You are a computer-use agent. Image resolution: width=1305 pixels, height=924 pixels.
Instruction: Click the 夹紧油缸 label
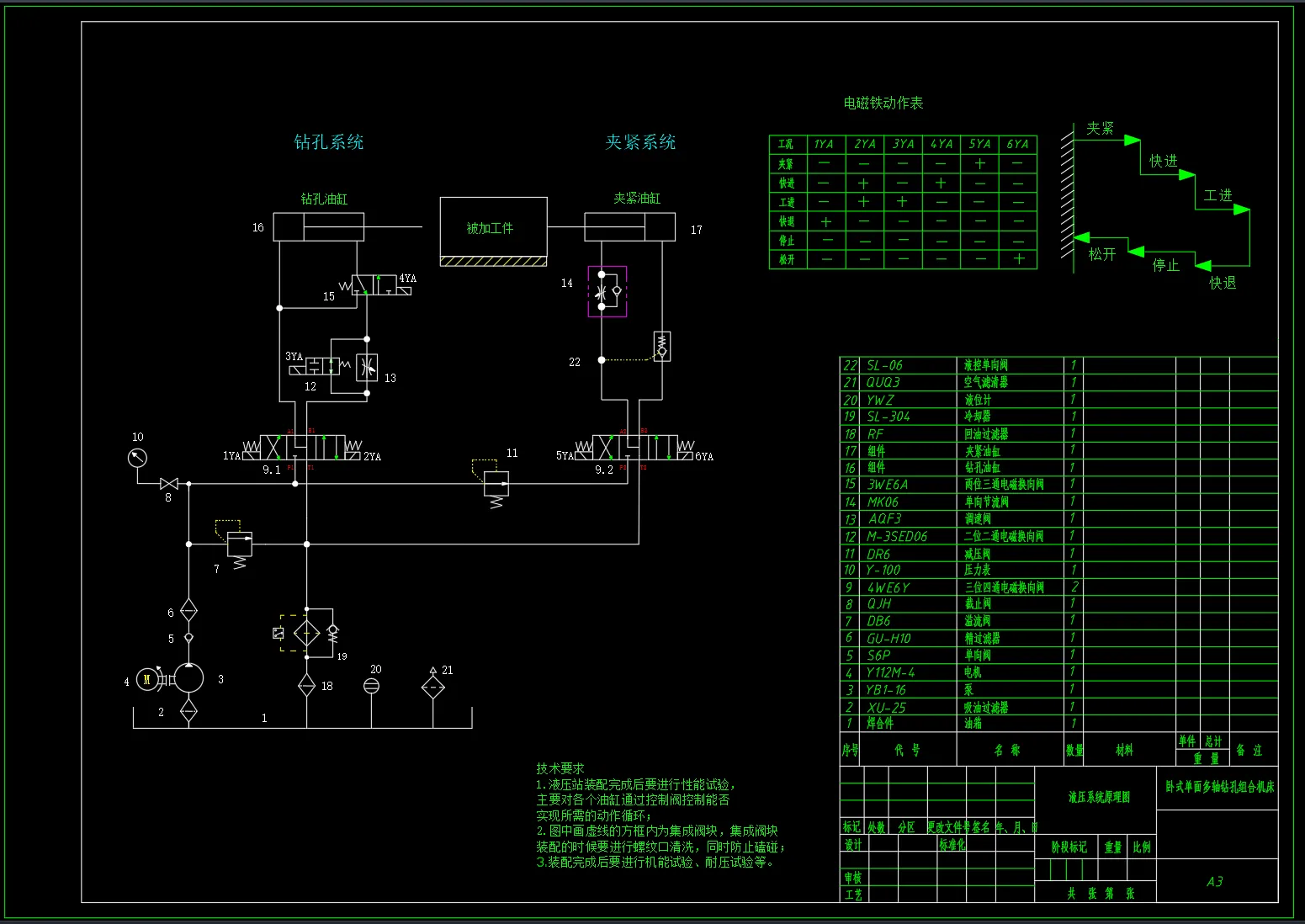click(x=637, y=198)
